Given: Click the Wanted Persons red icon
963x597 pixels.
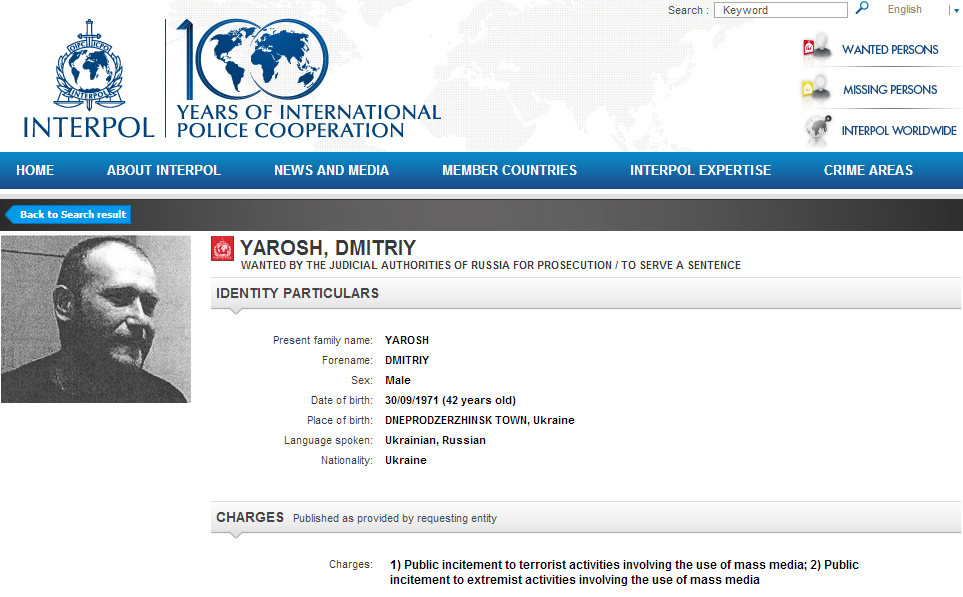Looking at the screenshot, I should (817, 48).
